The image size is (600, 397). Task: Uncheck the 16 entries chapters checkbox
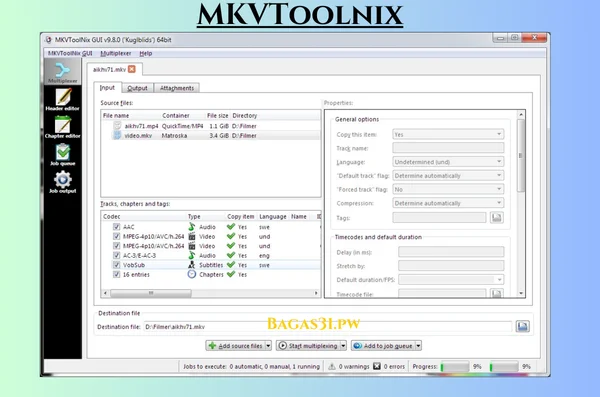pos(116,274)
